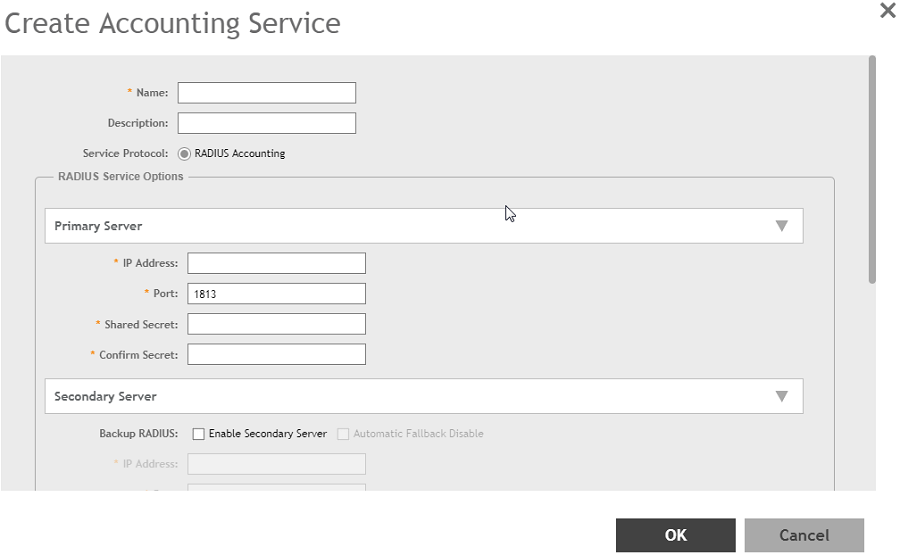Click the Secondary Server header bar
This screenshot has width=900, height=555.
[400, 396]
